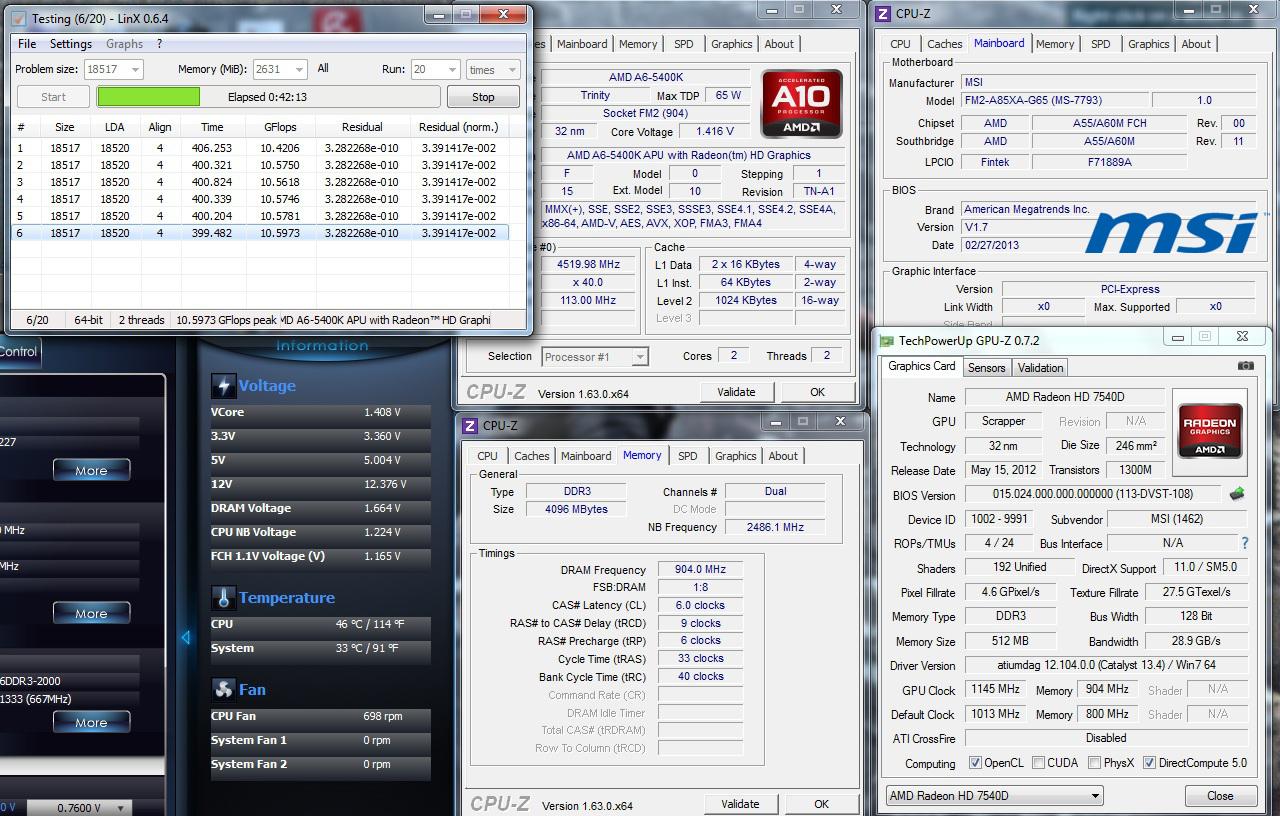The height and width of the screenshot is (816, 1280).
Task: Click the CPU Fan 698 rpm reading
Action: click(x=382, y=716)
